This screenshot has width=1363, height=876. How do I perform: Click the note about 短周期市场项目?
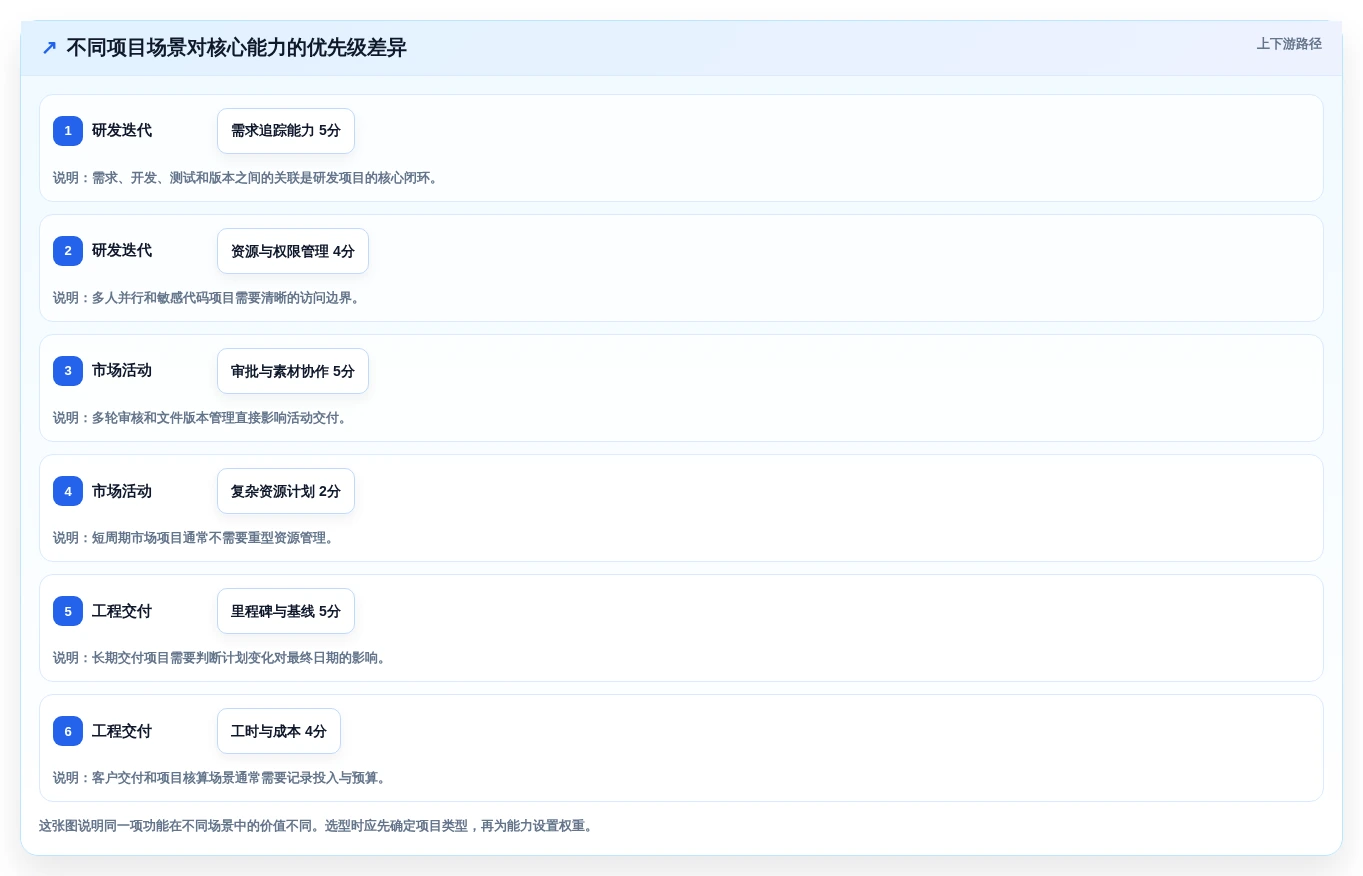[x=196, y=538]
